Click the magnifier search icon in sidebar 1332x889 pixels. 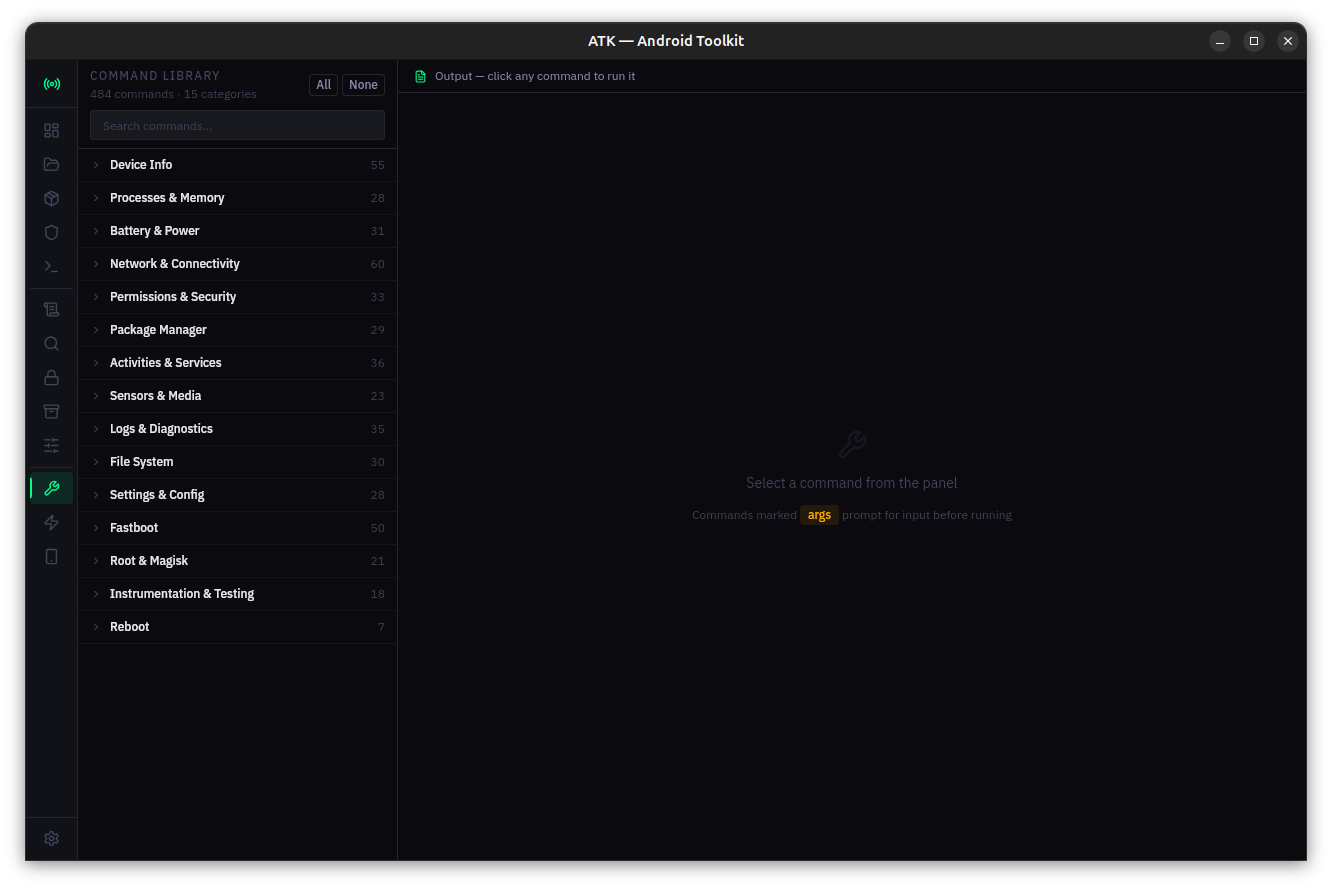tap(52, 344)
